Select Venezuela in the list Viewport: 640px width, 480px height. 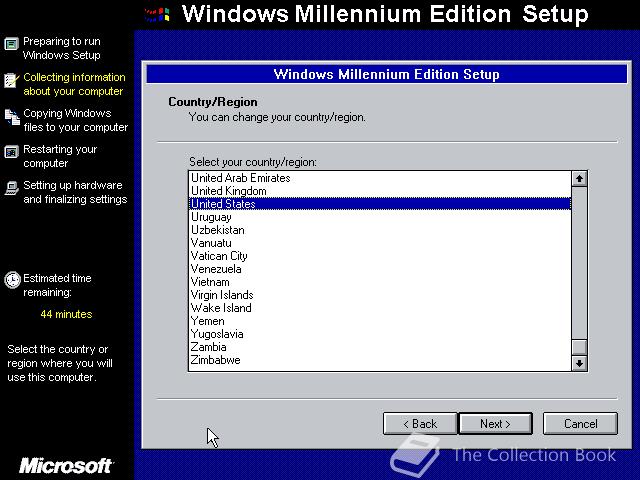(x=380, y=269)
